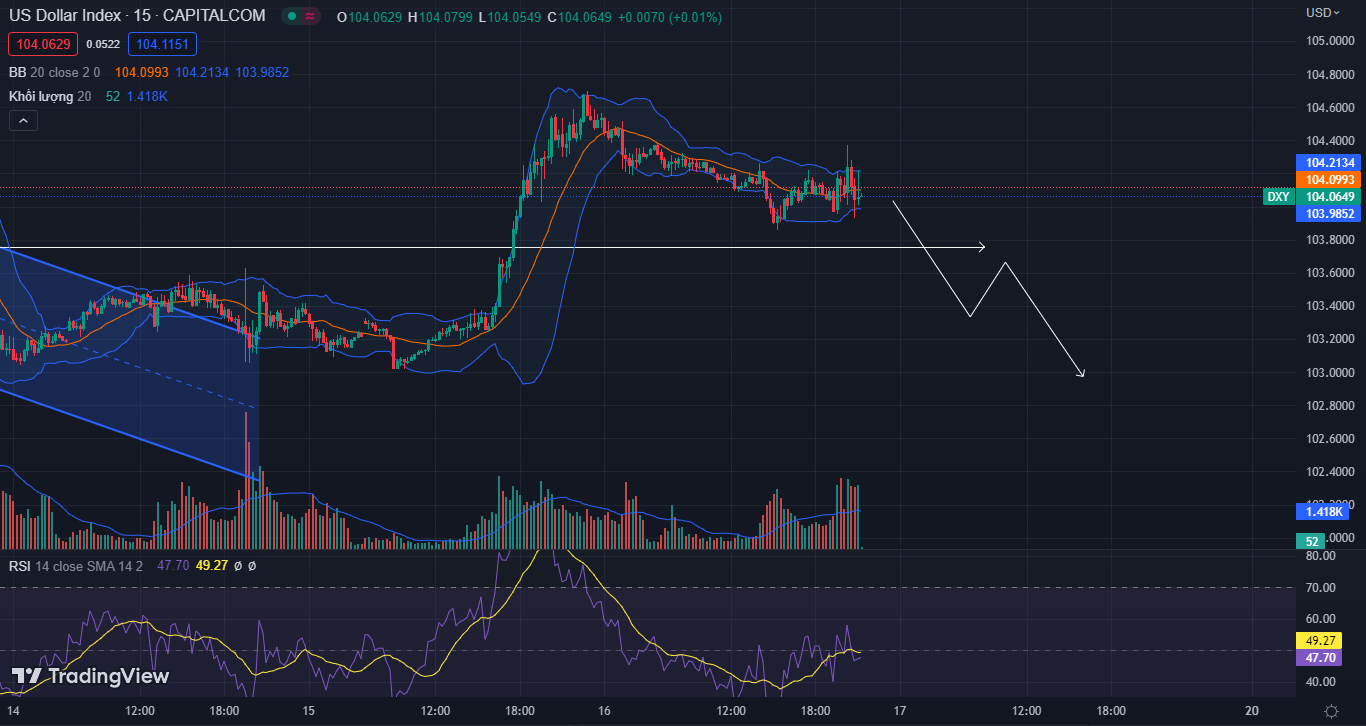The image size is (1366, 726).
Task: Open the USD currency dropdown
Action: (x=1320, y=12)
